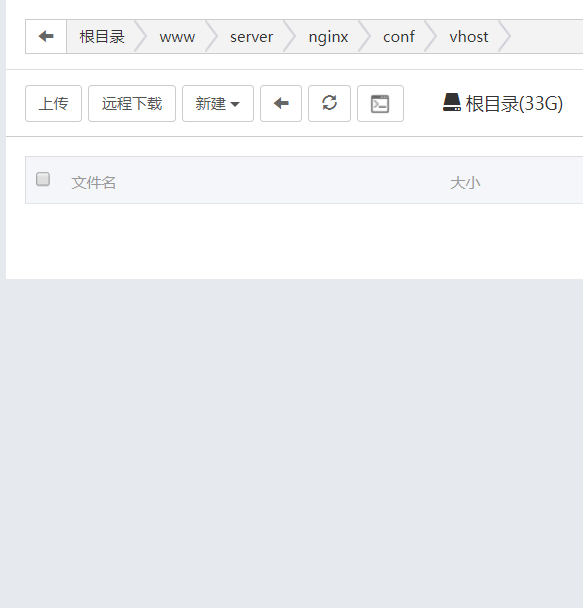Image resolution: width=583 pixels, height=608 pixels.
Task: Go to 根目录 in the breadcrumb path
Action: click(x=102, y=37)
